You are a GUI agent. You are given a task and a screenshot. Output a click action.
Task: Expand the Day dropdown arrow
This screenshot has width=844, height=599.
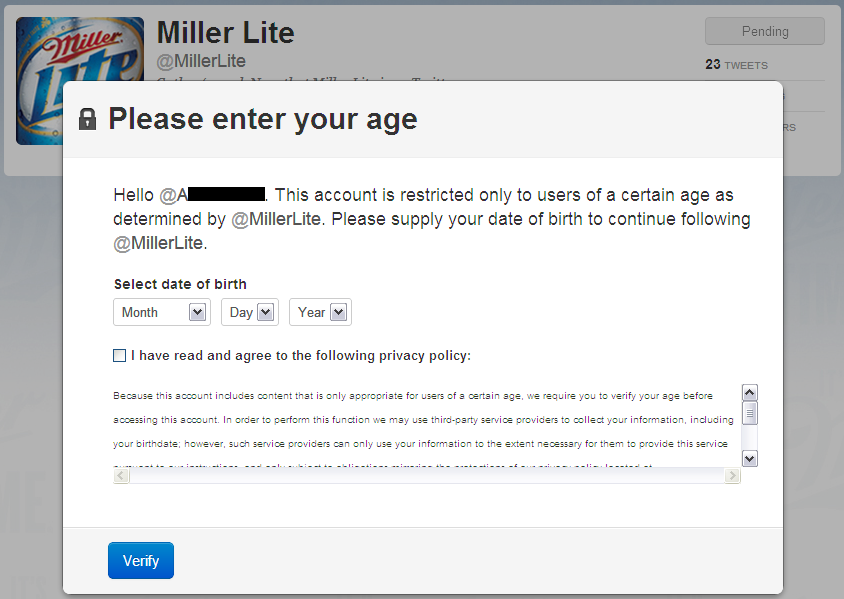(265, 312)
